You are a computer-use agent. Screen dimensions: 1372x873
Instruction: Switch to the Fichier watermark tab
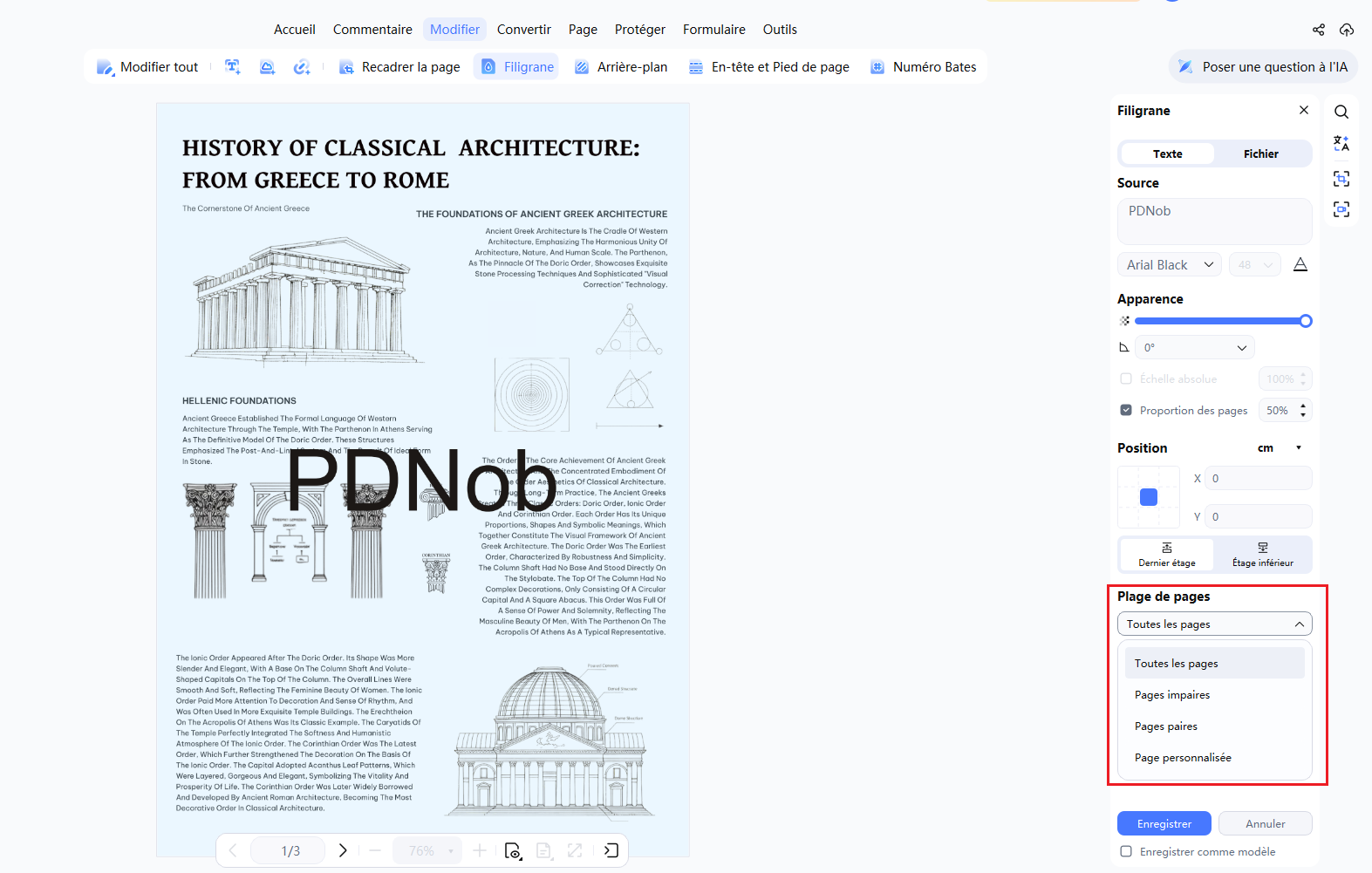[1261, 153]
